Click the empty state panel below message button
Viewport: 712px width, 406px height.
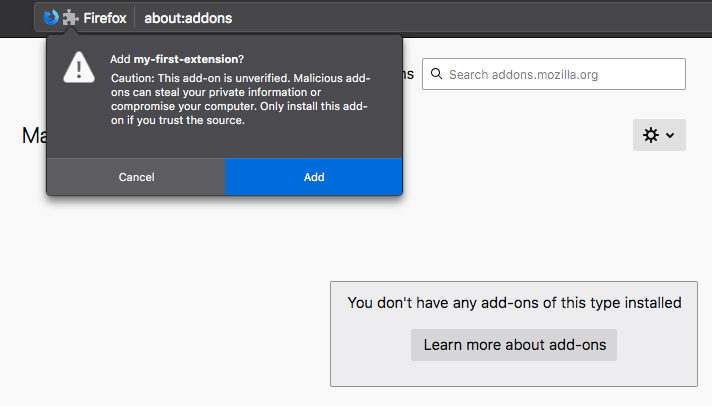point(514,373)
